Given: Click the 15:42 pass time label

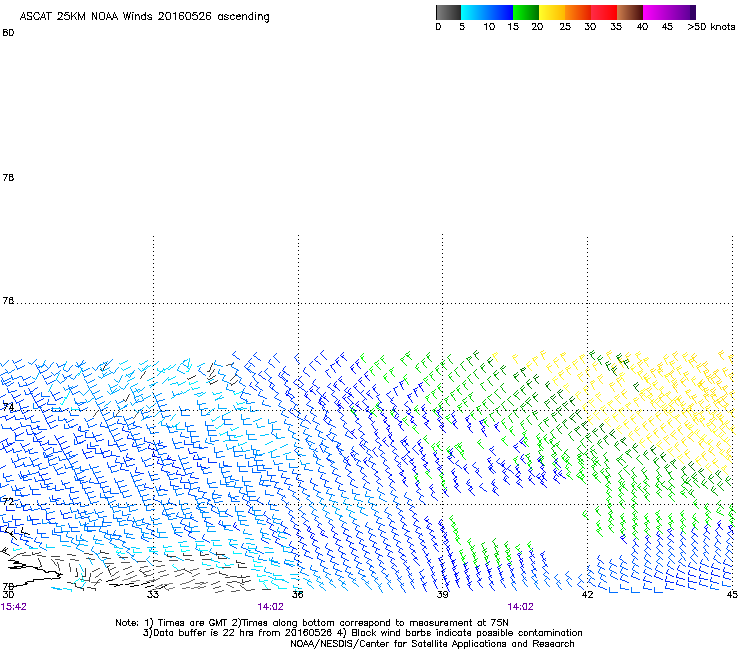Looking at the screenshot, I should click(x=14, y=607).
